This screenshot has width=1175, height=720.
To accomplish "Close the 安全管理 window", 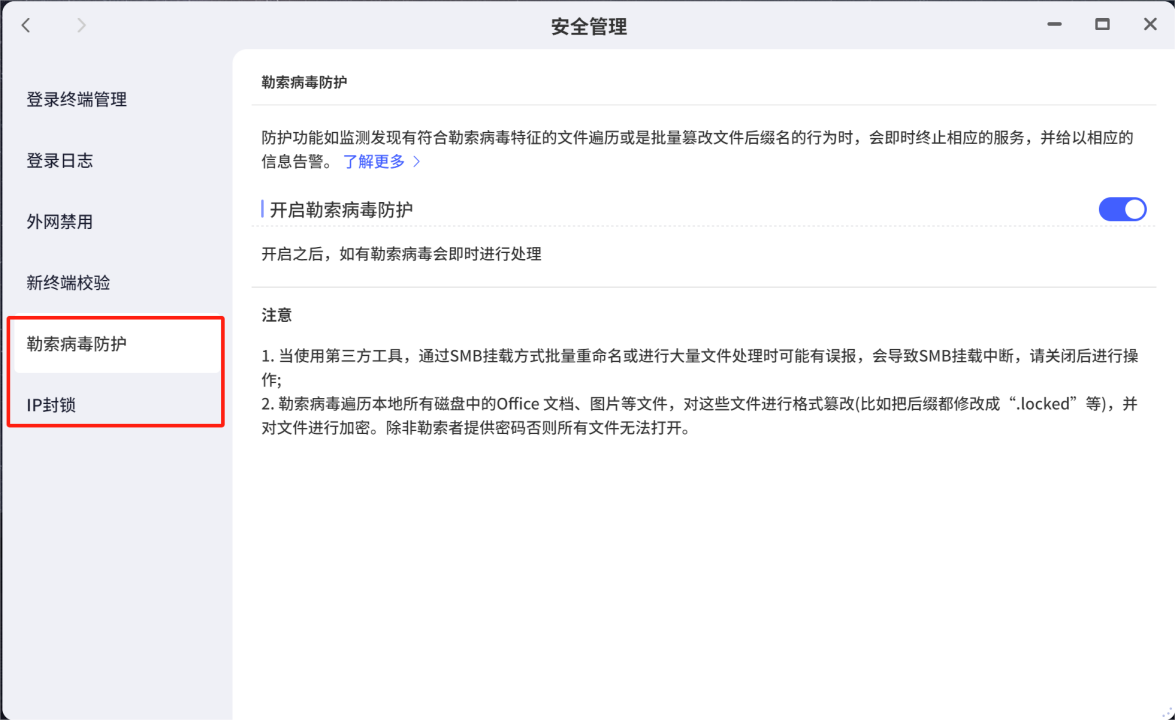I will click(x=1150, y=25).
